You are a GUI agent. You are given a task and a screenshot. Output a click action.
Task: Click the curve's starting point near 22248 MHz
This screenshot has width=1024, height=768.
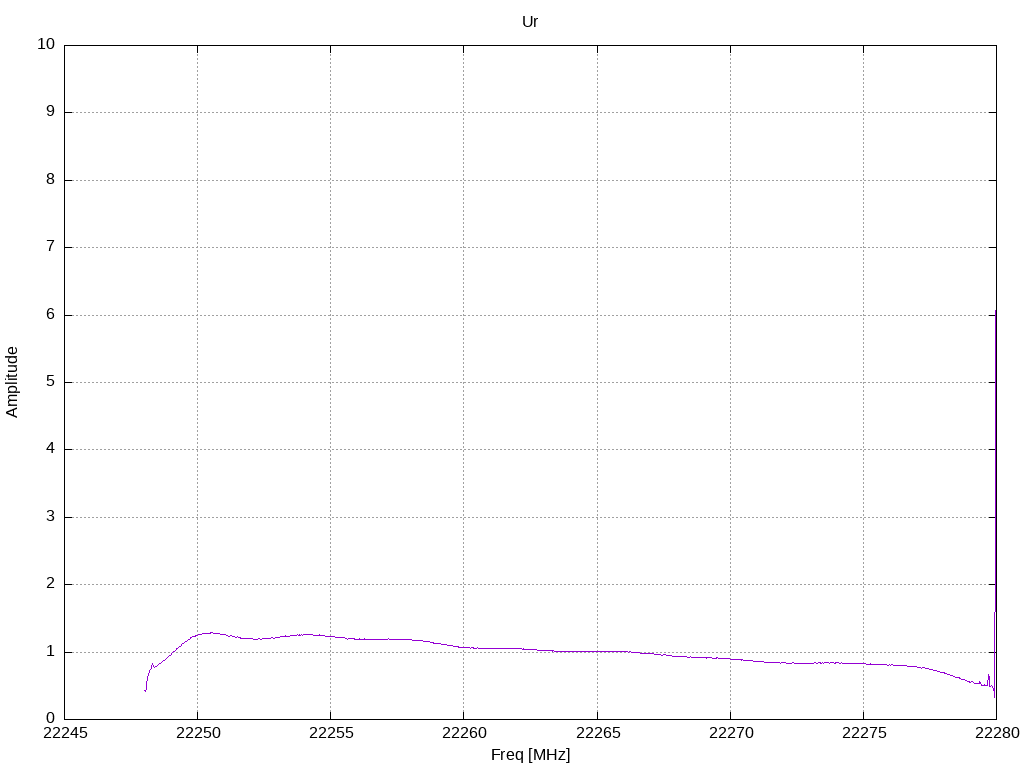click(145, 690)
